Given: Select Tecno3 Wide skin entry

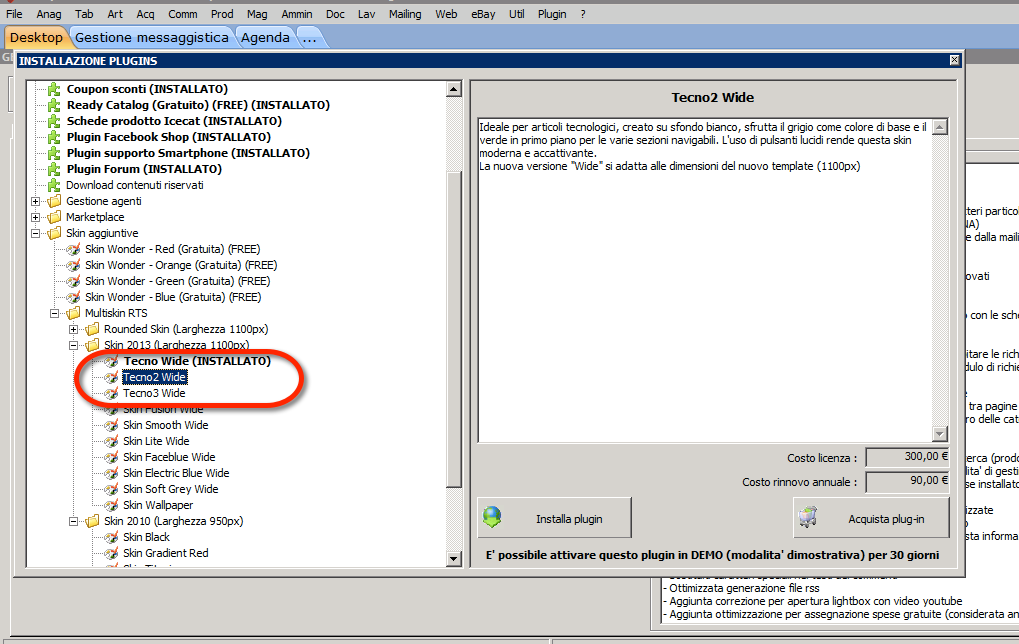Looking at the screenshot, I should click(154, 393).
